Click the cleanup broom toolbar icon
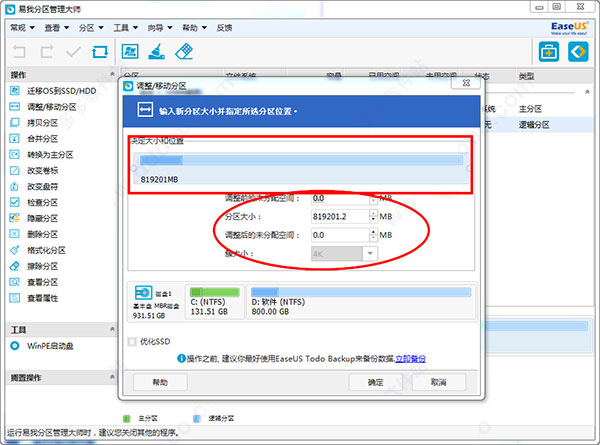Screen dimensions: 600x445 pos(157,51)
